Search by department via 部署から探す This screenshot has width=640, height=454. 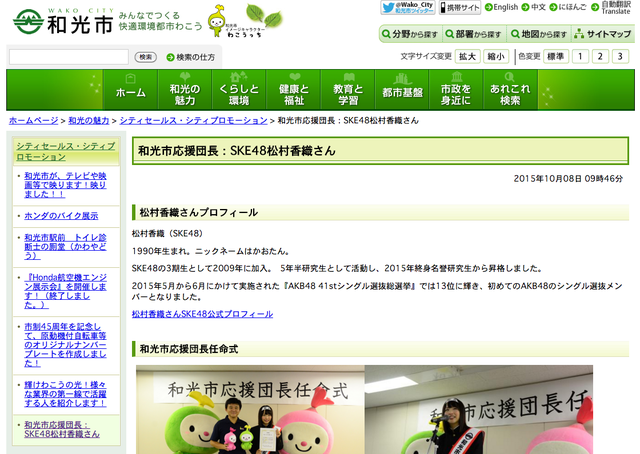(x=473, y=34)
